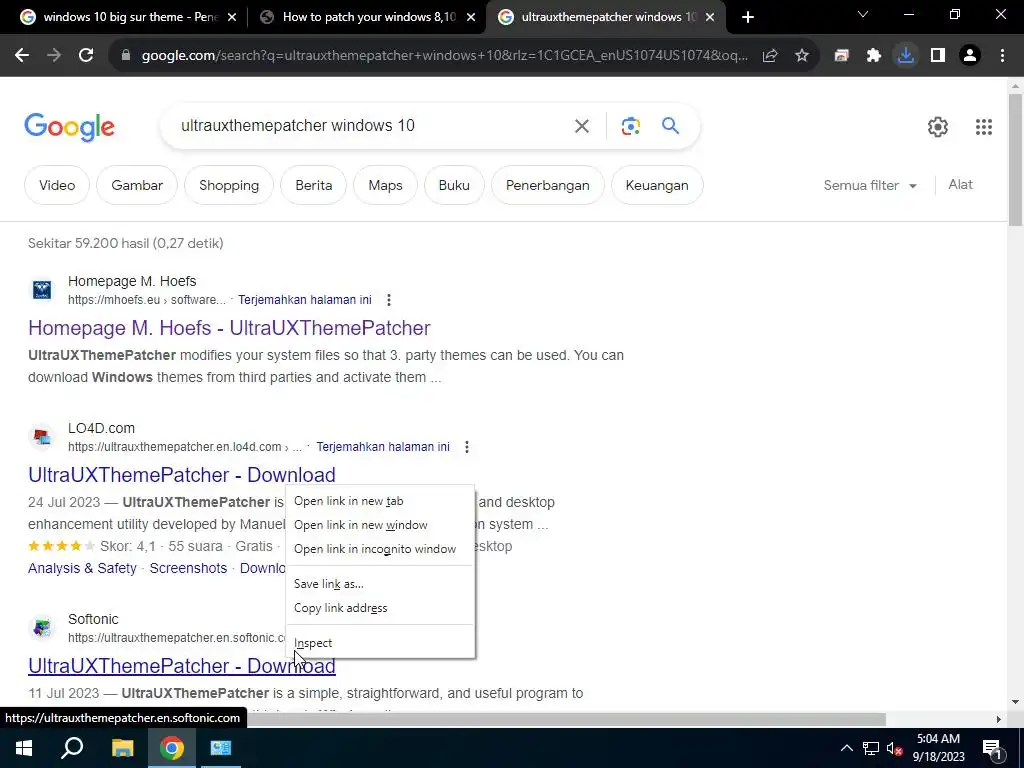1024x768 pixels.
Task: Bookmark this page with the star
Action: click(x=802, y=56)
